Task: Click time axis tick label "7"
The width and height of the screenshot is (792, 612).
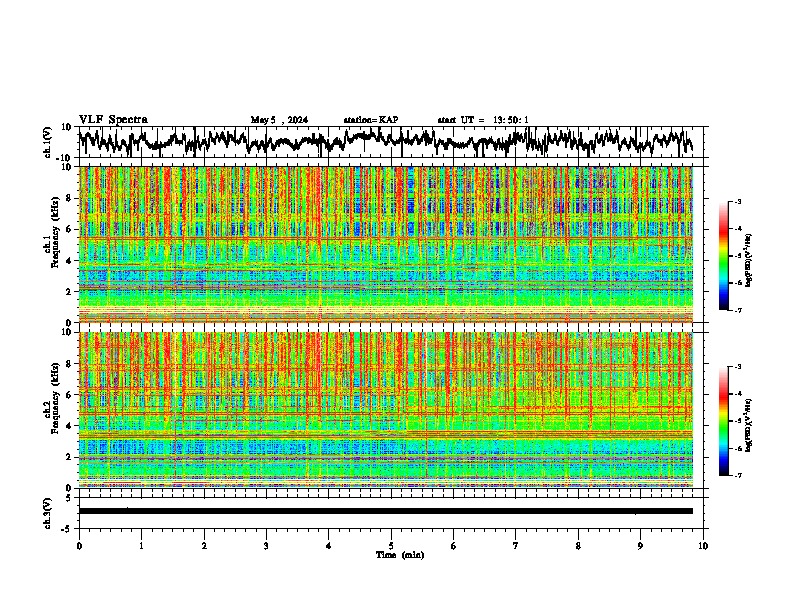Action: [516, 546]
